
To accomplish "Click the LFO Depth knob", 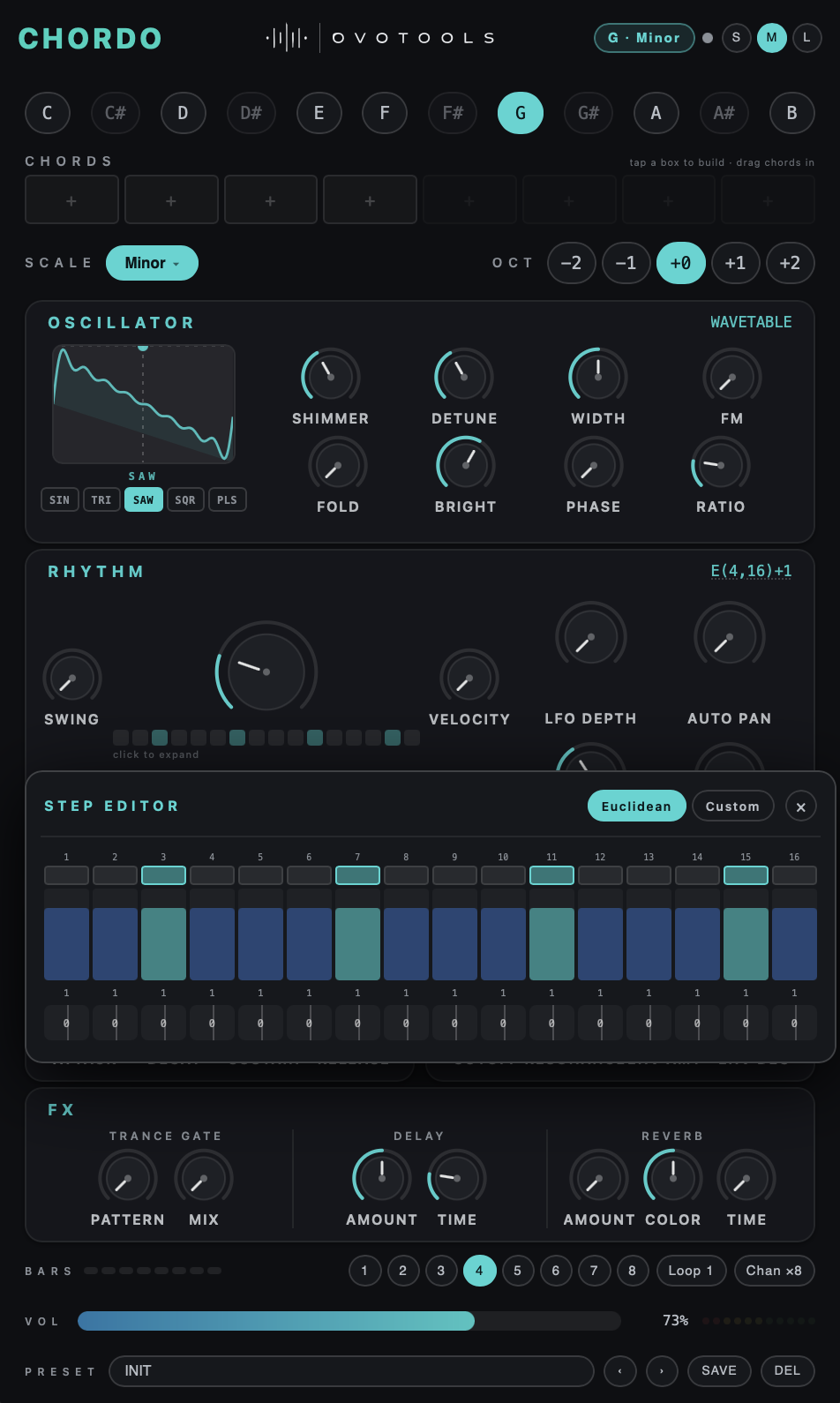I will [x=591, y=637].
